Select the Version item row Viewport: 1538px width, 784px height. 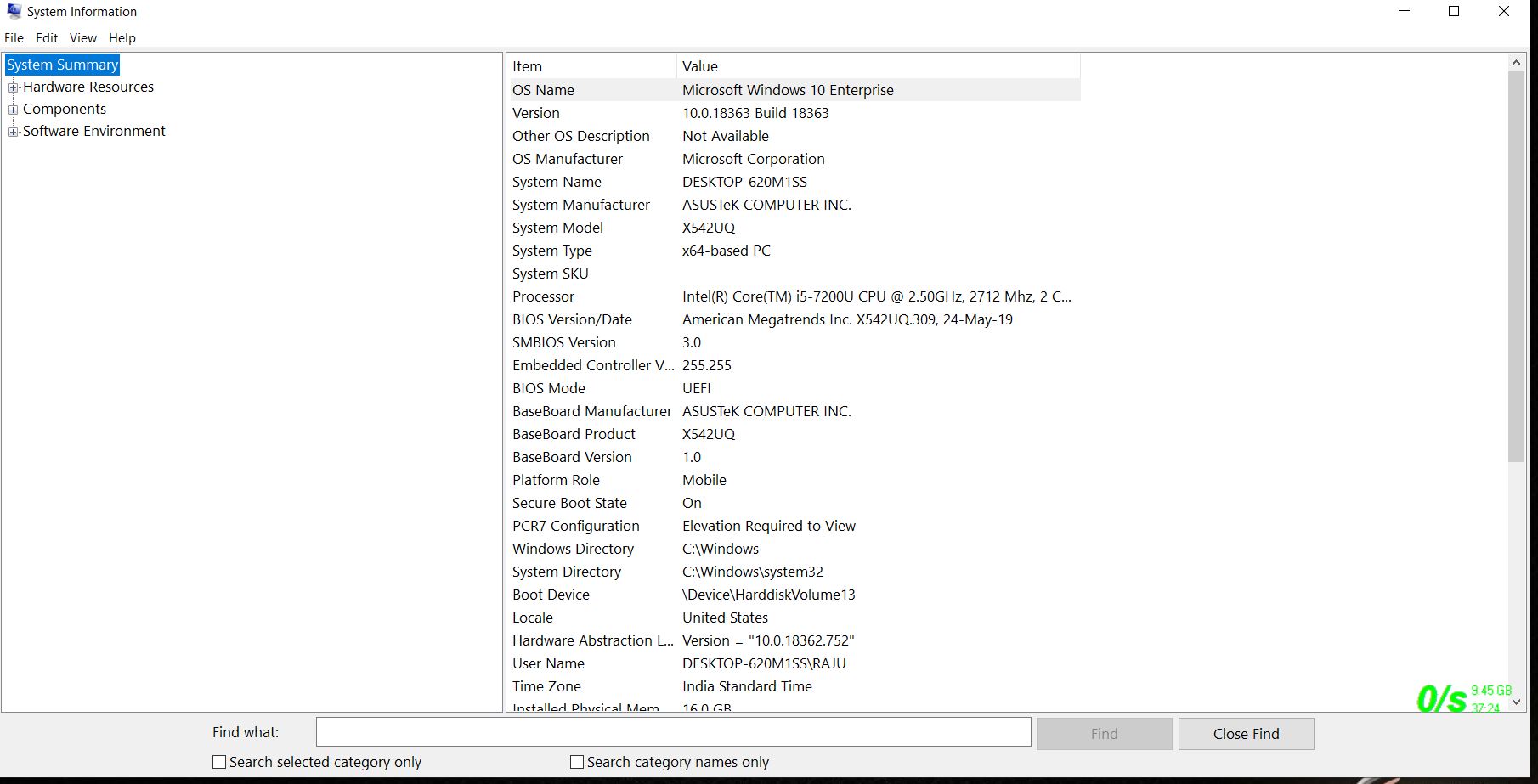click(x=794, y=113)
